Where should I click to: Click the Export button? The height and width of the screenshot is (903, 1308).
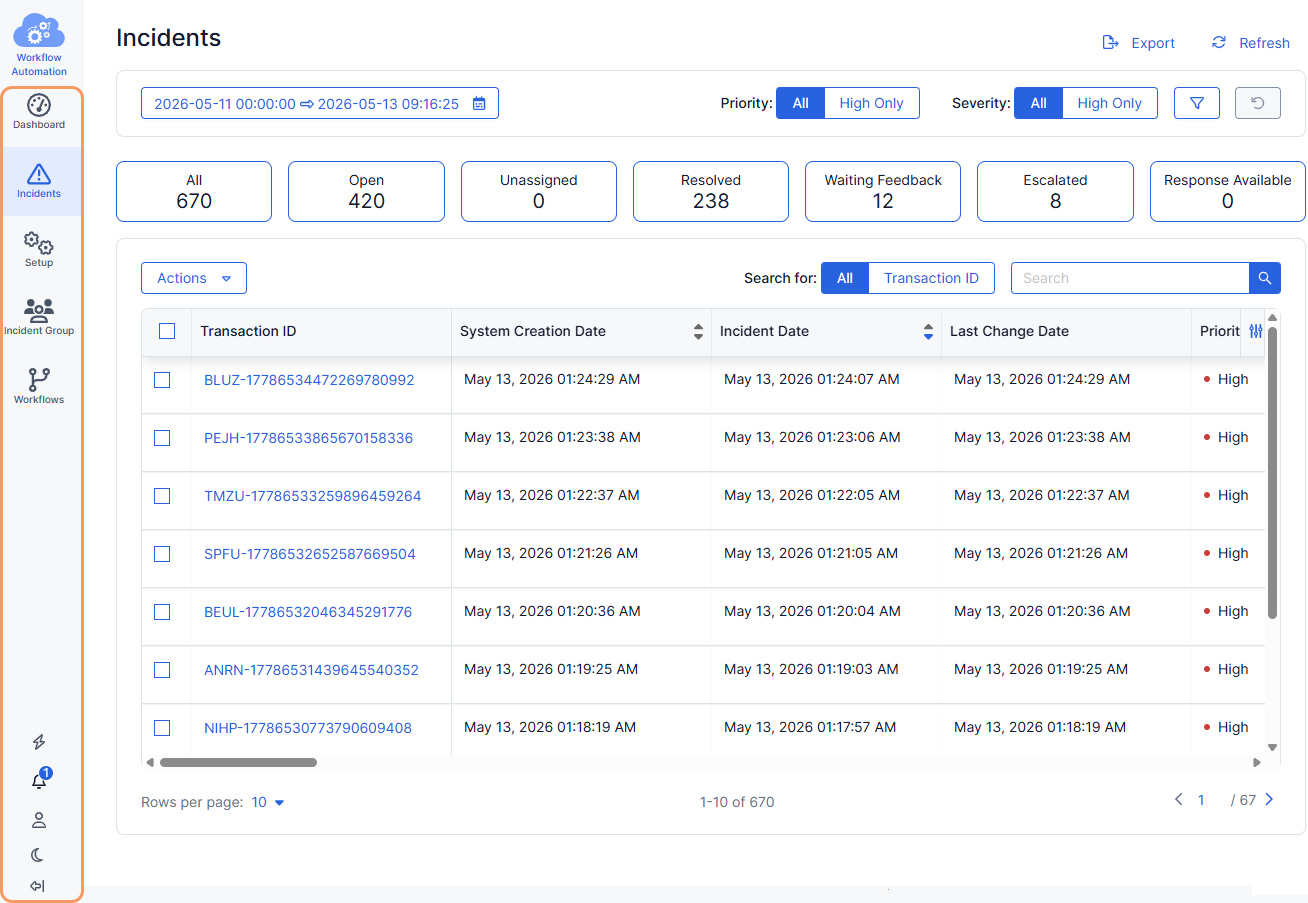click(x=1138, y=43)
